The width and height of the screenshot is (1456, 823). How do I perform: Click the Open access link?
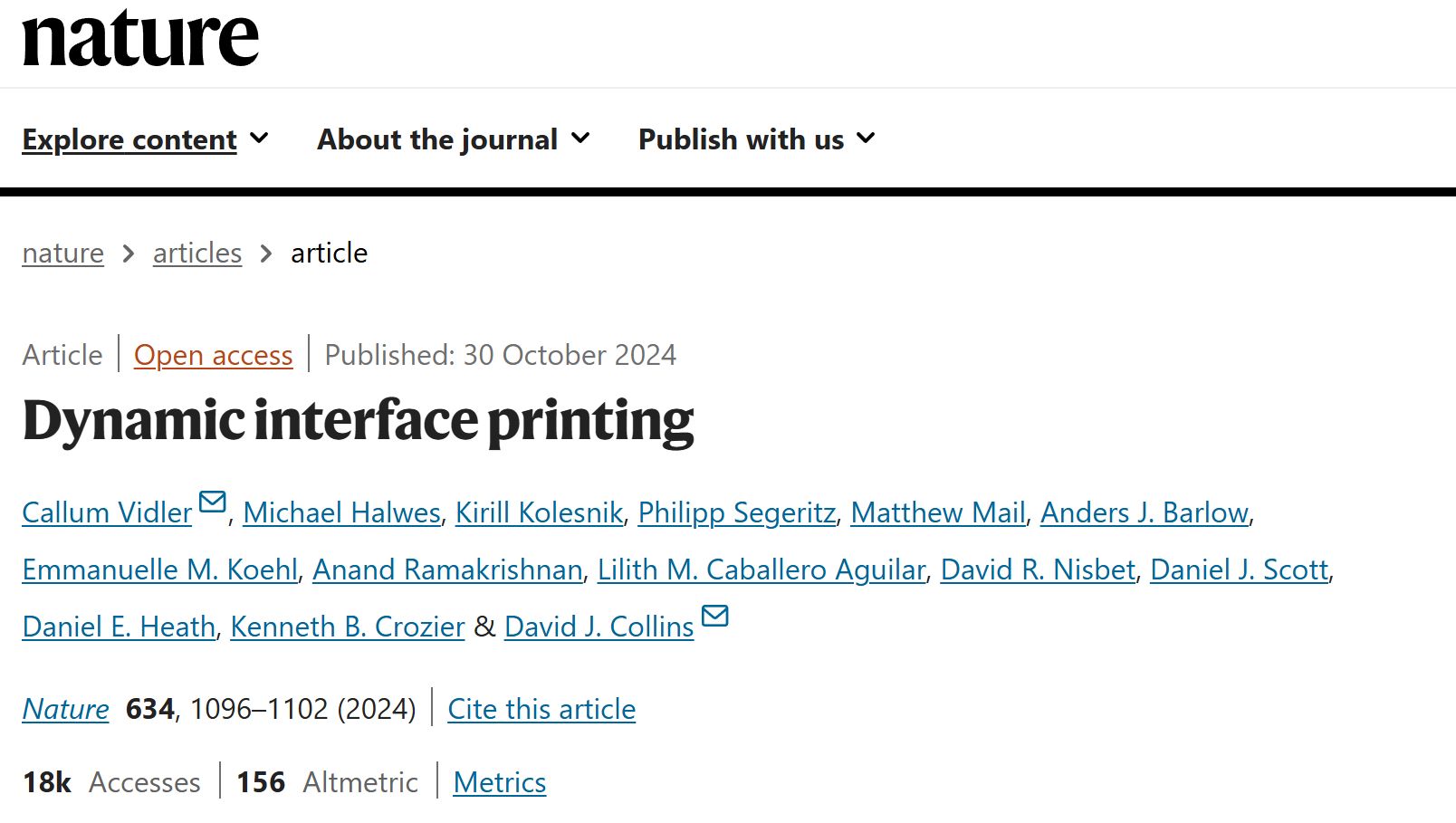click(x=214, y=355)
